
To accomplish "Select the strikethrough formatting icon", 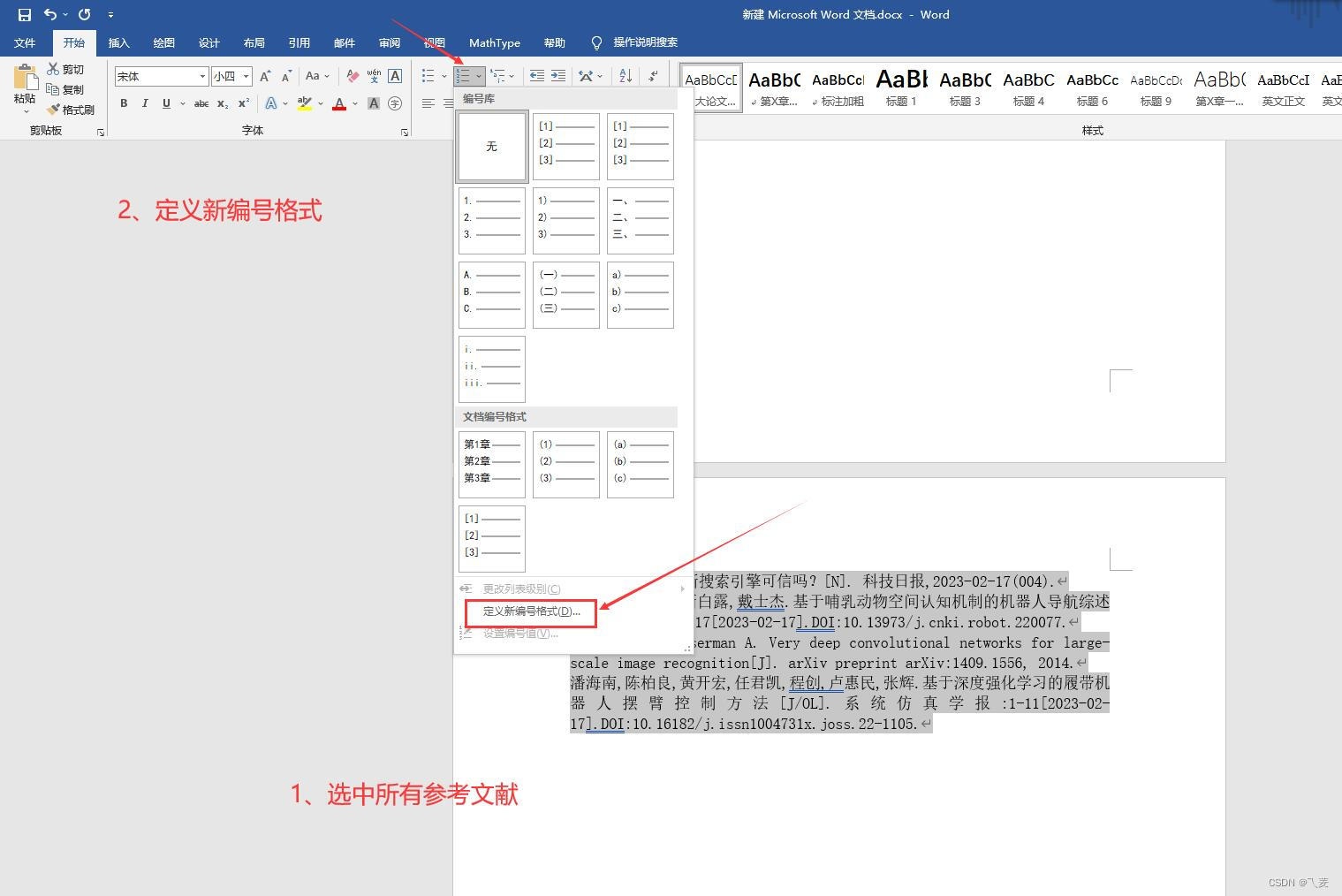I will click(x=201, y=103).
